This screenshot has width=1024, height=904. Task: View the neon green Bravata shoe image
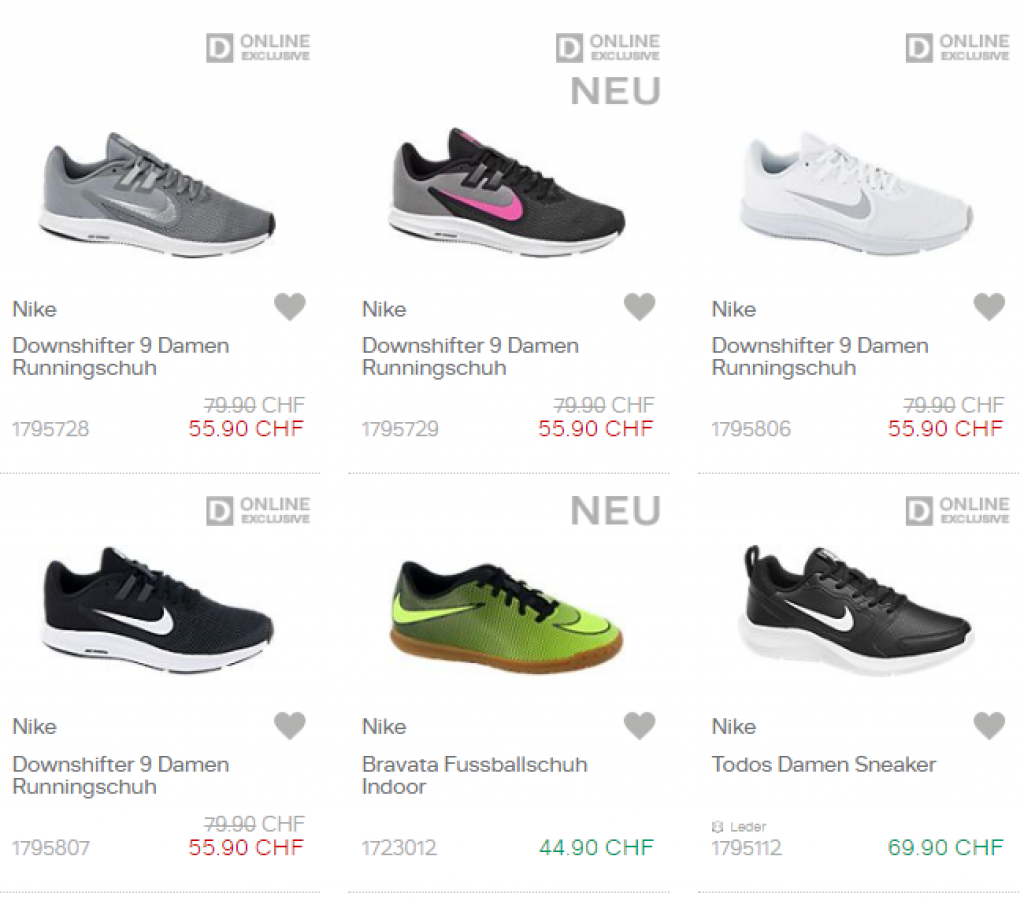pos(506,612)
